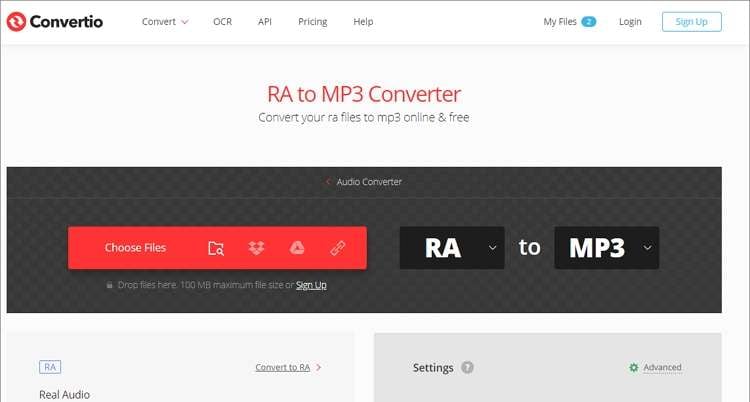The height and width of the screenshot is (402, 750).
Task: Click the green Advanced gear icon
Action: pos(634,368)
